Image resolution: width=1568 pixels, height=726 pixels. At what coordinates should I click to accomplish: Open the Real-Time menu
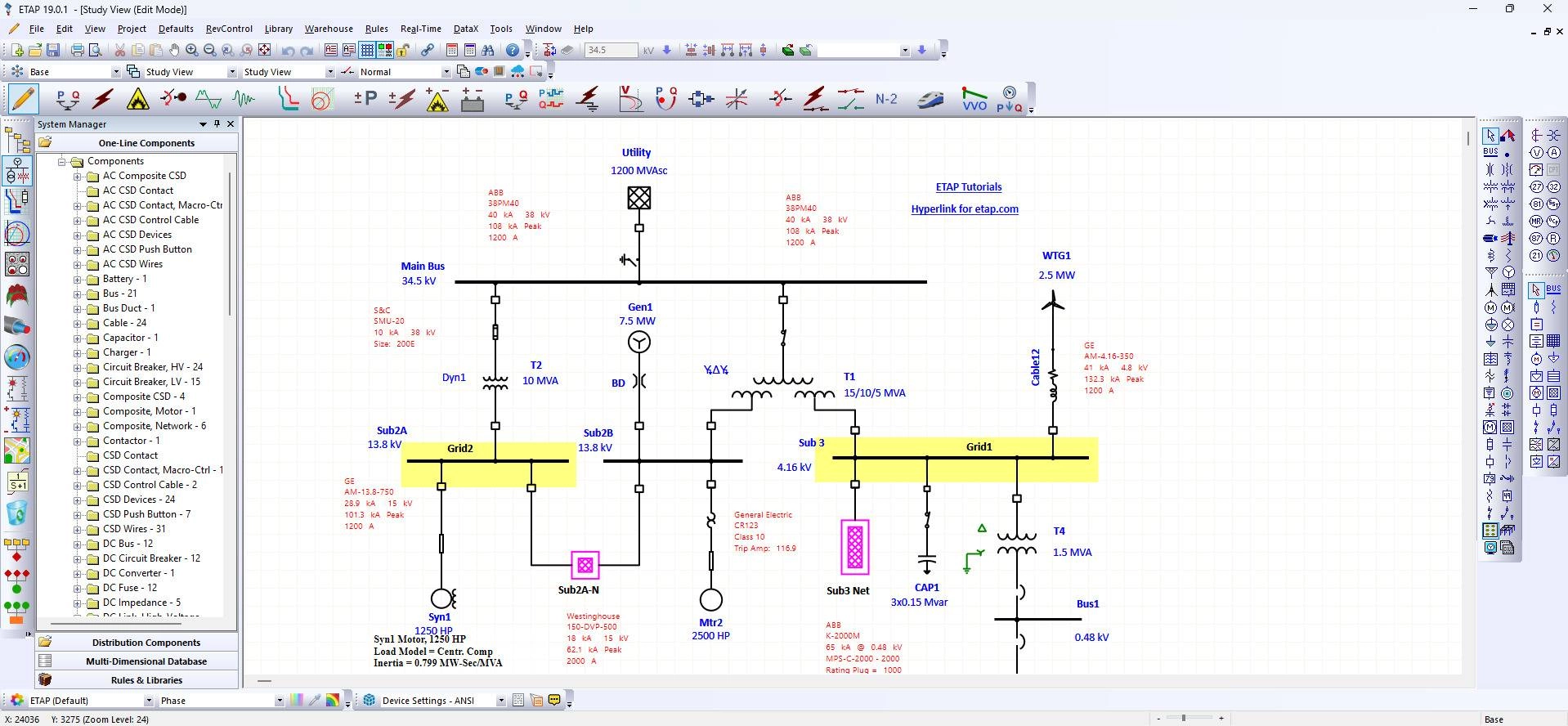(421, 29)
